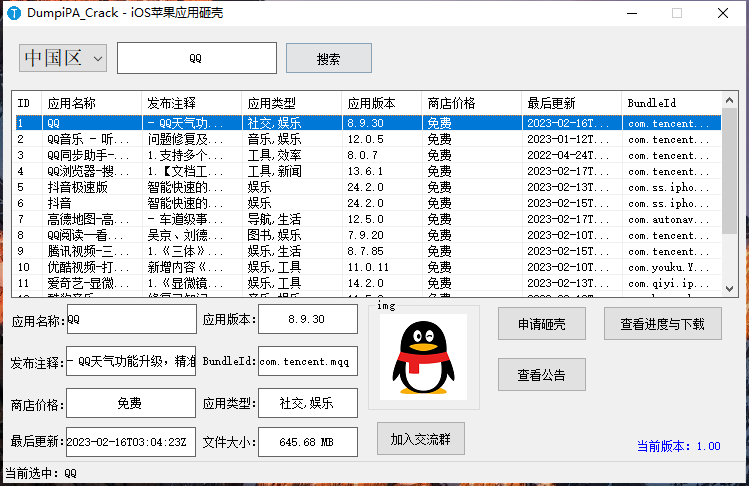The image size is (749, 486).
Task: Open the 中国区 region dropdown
Action: point(63,58)
